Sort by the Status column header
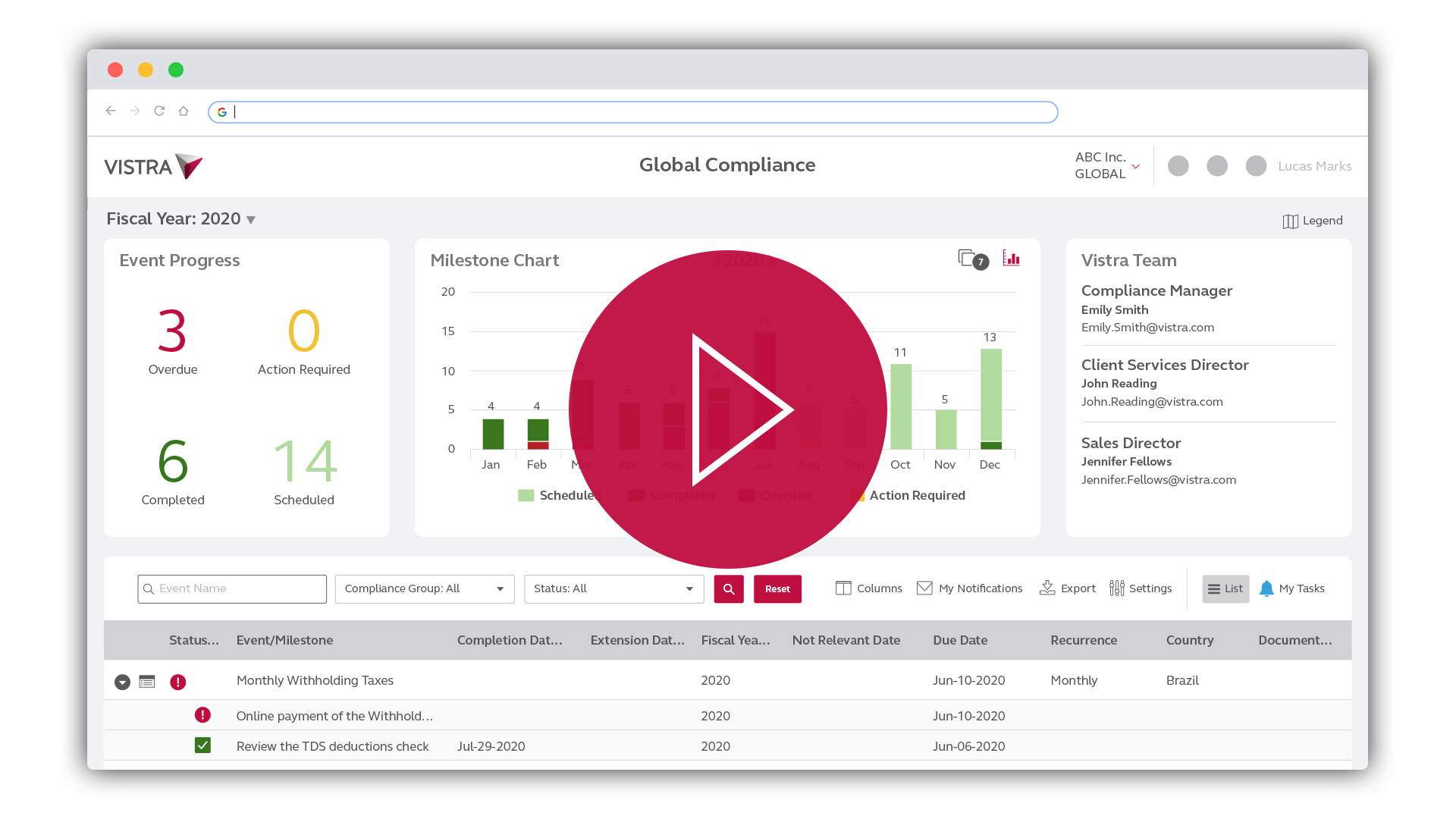The width and height of the screenshot is (1456, 819). pyautogui.click(x=194, y=640)
